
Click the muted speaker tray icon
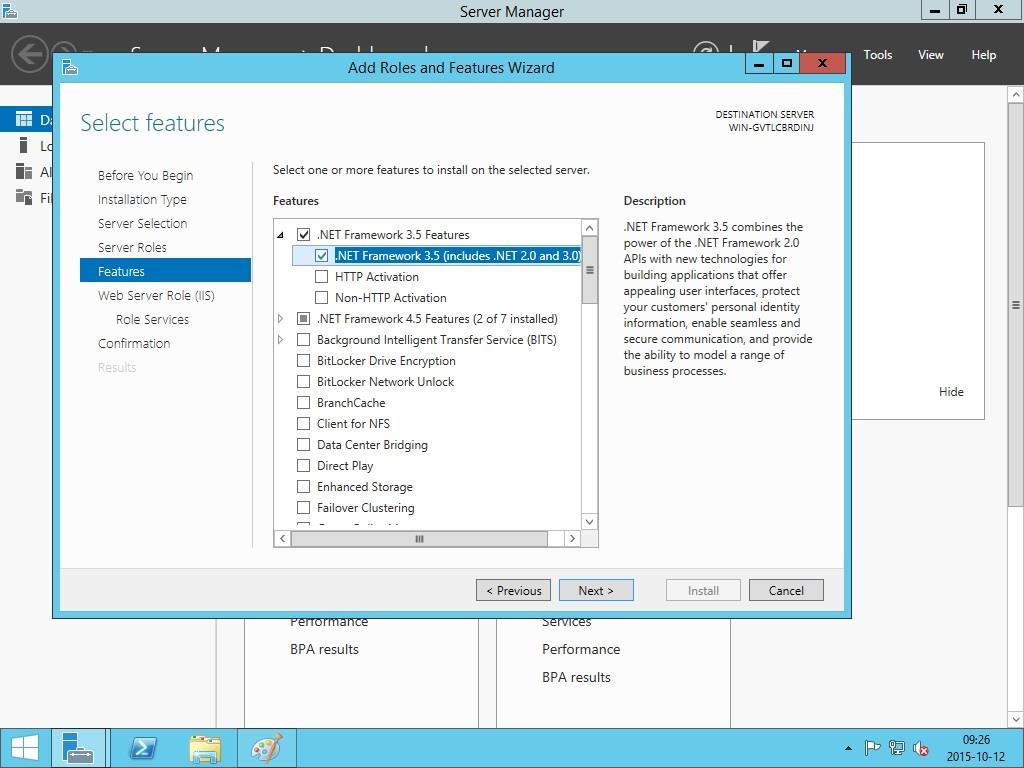pyautogui.click(x=921, y=748)
